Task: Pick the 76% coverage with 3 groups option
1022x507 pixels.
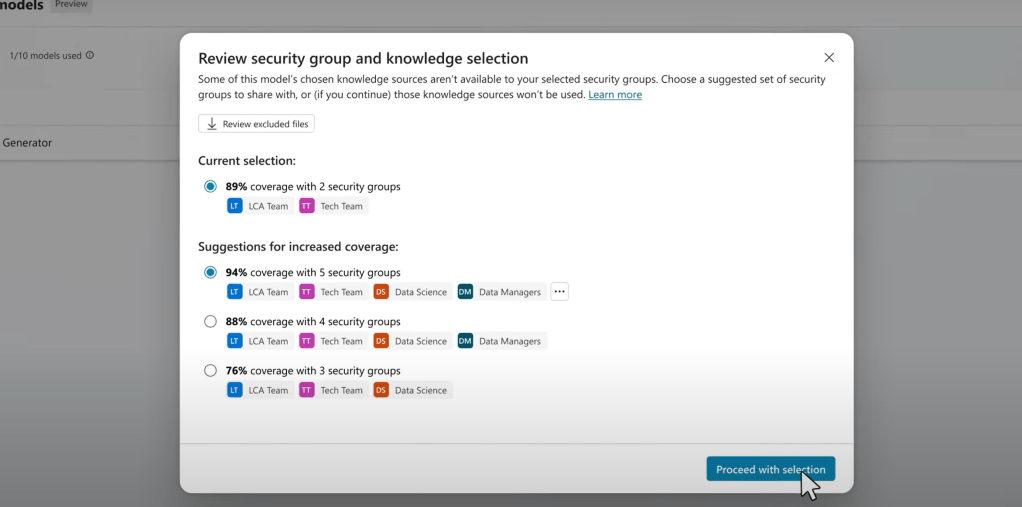Action: pos(210,370)
